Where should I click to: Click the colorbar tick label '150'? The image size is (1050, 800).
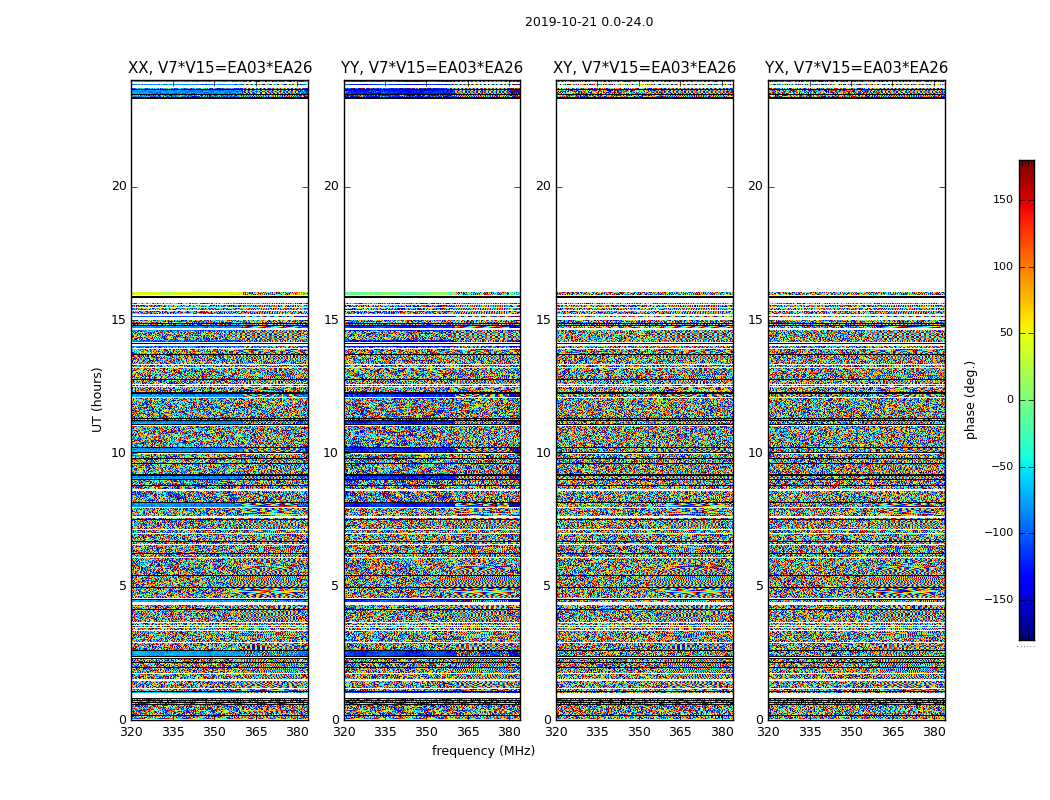(x=1003, y=199)
